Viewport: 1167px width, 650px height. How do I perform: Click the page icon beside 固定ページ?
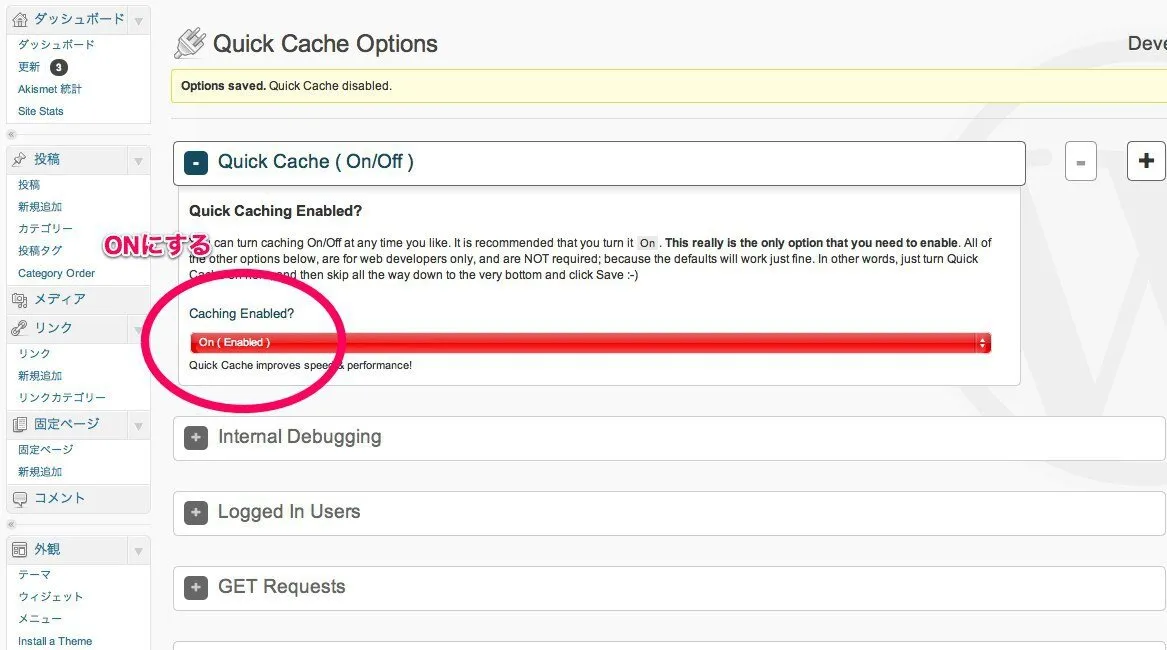[x=20, y=425]
